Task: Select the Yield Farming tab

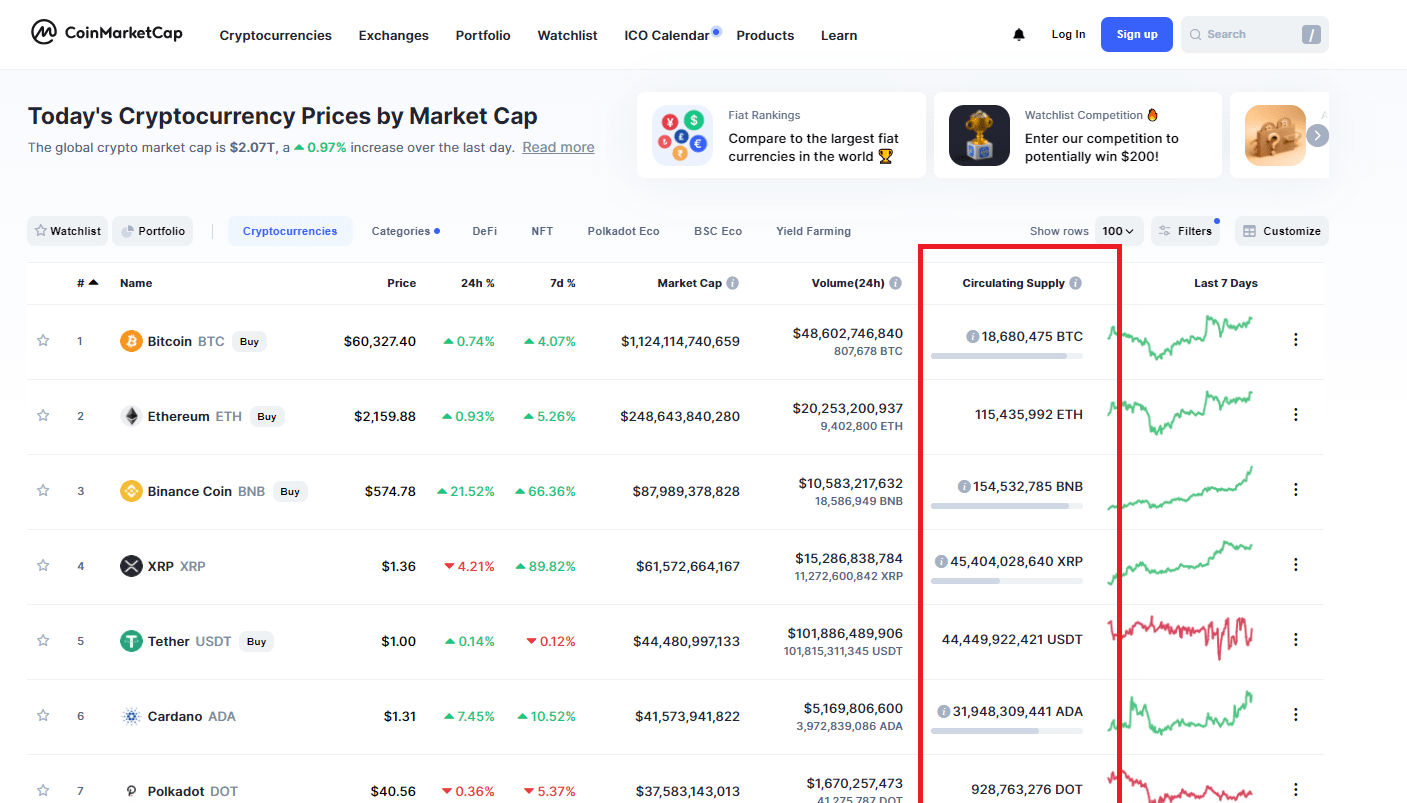Action: [814, 231]
